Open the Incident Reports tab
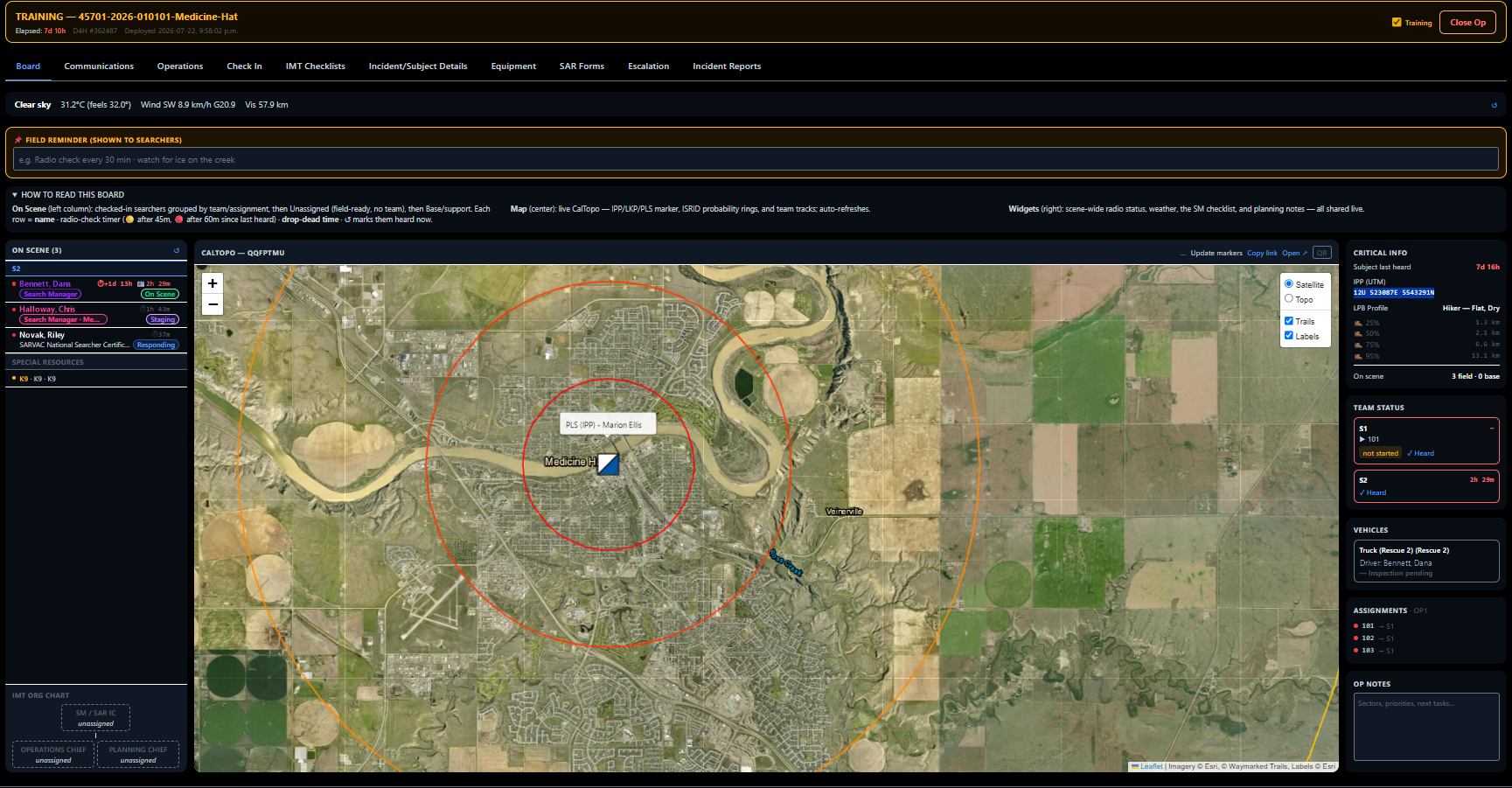The image size is (1512, 788). (x=727, y=66)
